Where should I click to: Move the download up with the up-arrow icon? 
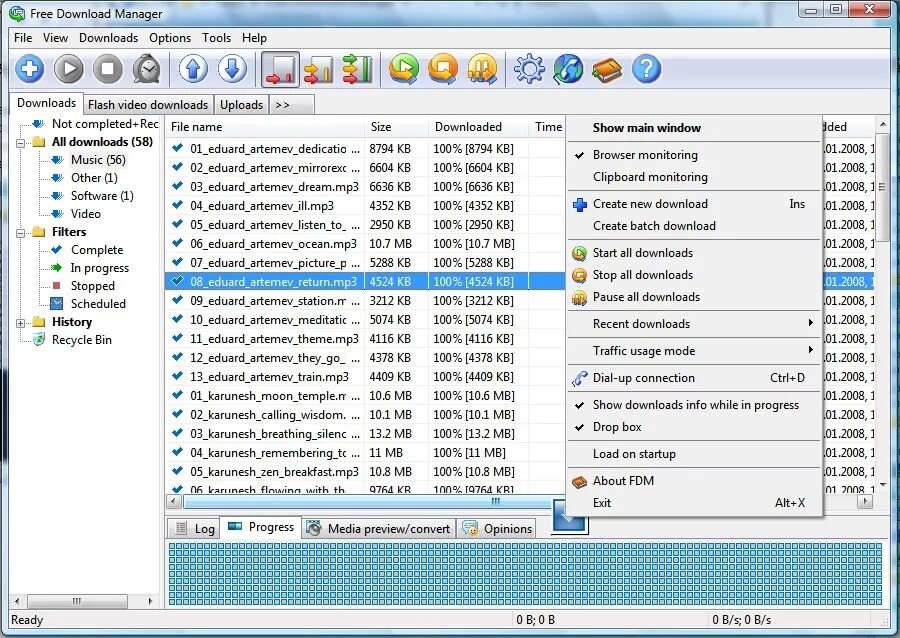click(x=193, y=69)
